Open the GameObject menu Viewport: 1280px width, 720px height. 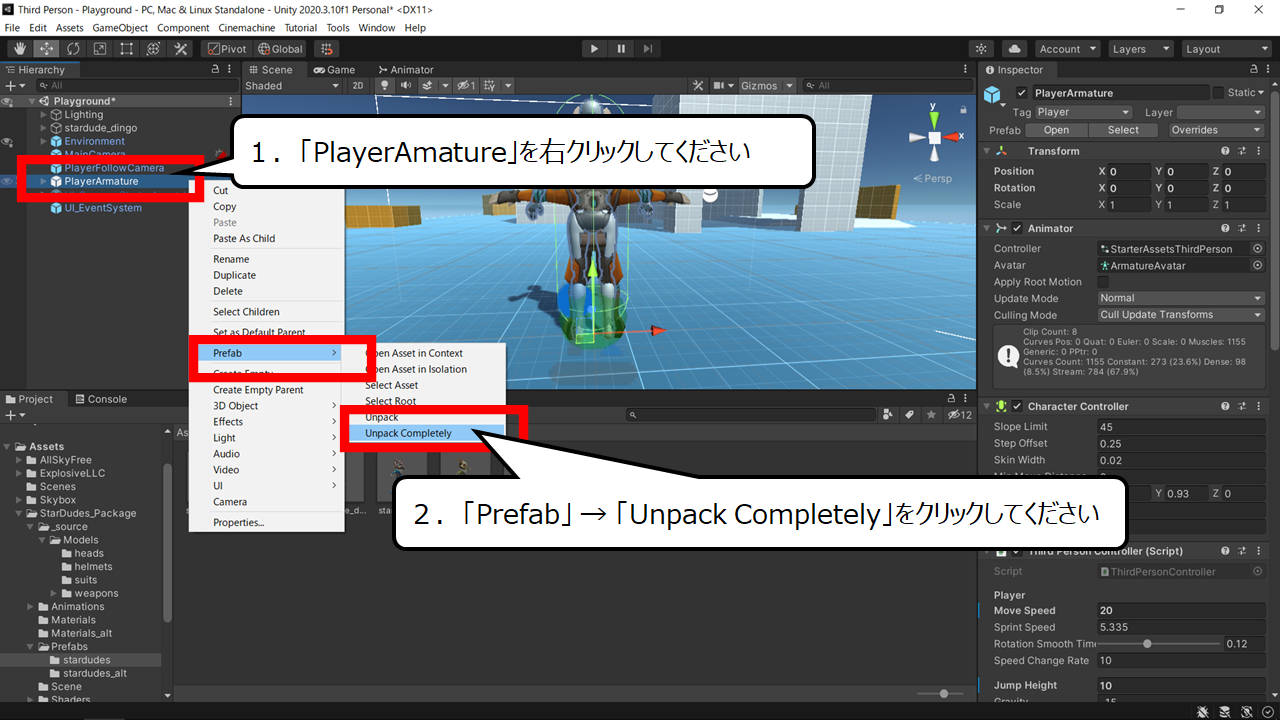120,28
